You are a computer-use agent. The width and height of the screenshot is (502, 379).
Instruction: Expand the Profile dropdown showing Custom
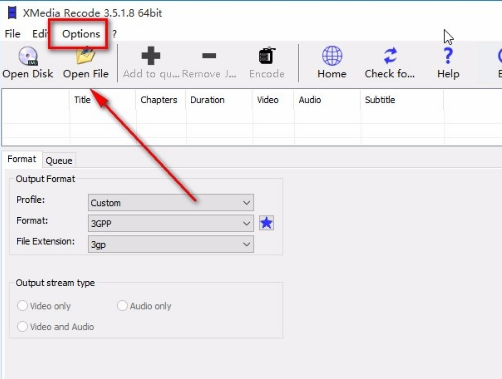coord(171,203)
